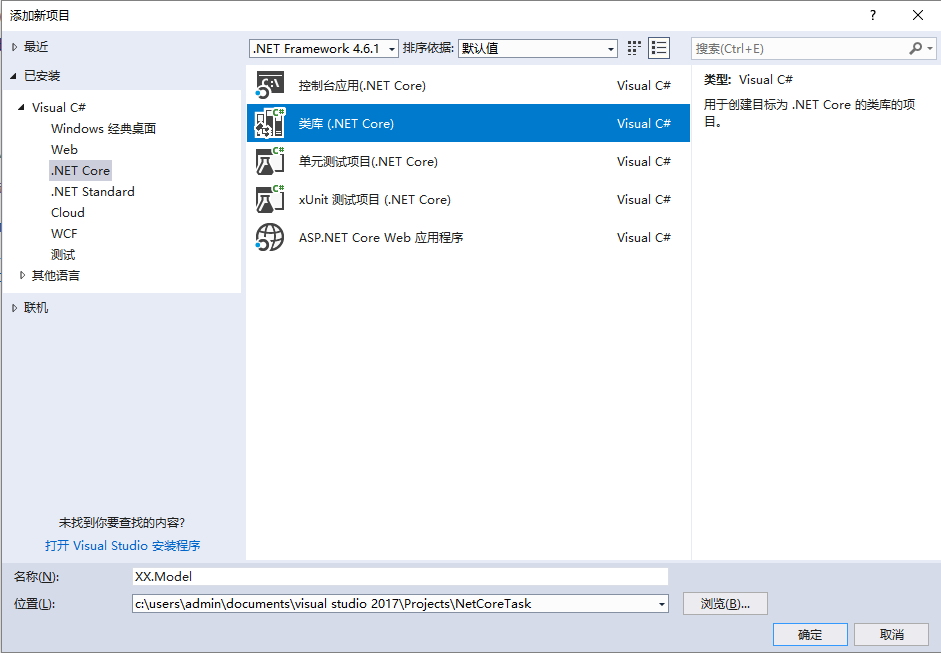Click the 确定 button
Viewport: 941px width, 653px height.
[810, 634]
